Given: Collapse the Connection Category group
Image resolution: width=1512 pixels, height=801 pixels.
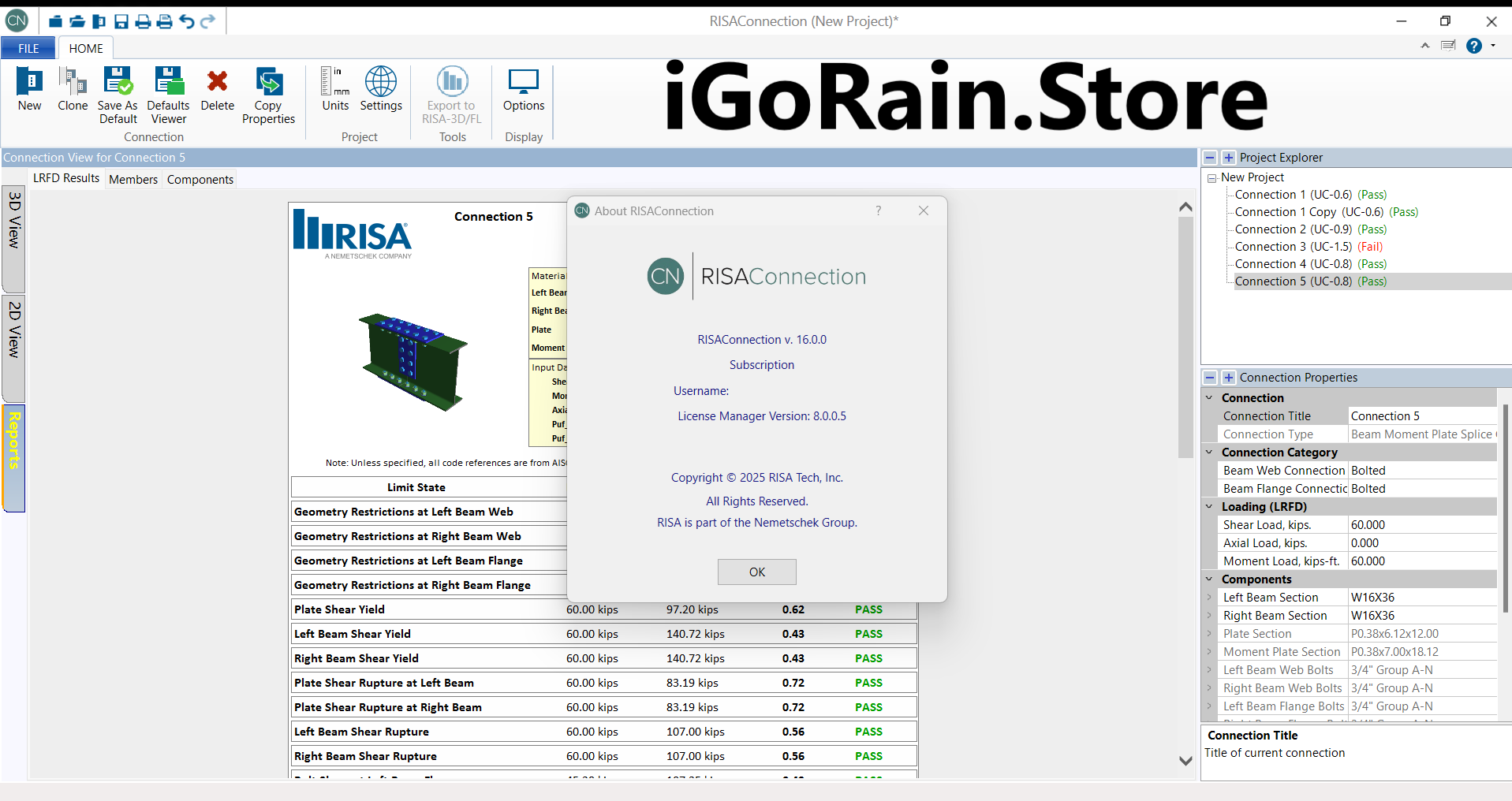Looking at the screenshot, I should point(1209,453).
